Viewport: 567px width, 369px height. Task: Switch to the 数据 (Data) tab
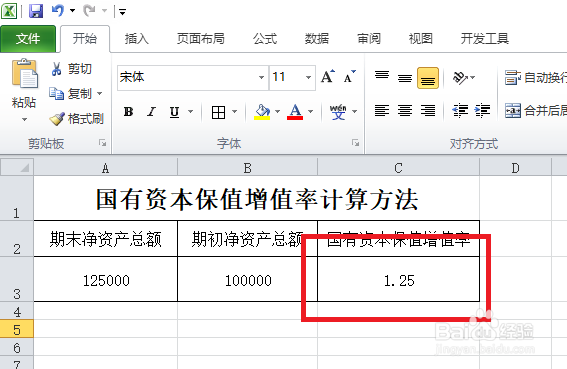(317, 39)
